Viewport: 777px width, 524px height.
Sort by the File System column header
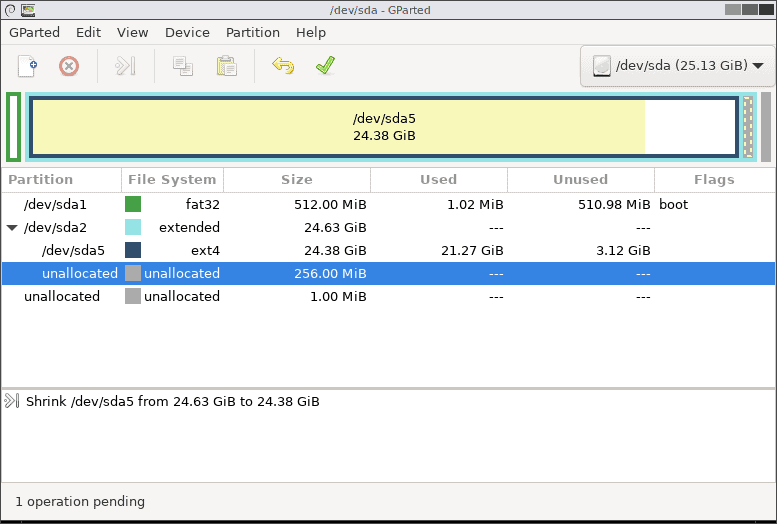point(172,180)
